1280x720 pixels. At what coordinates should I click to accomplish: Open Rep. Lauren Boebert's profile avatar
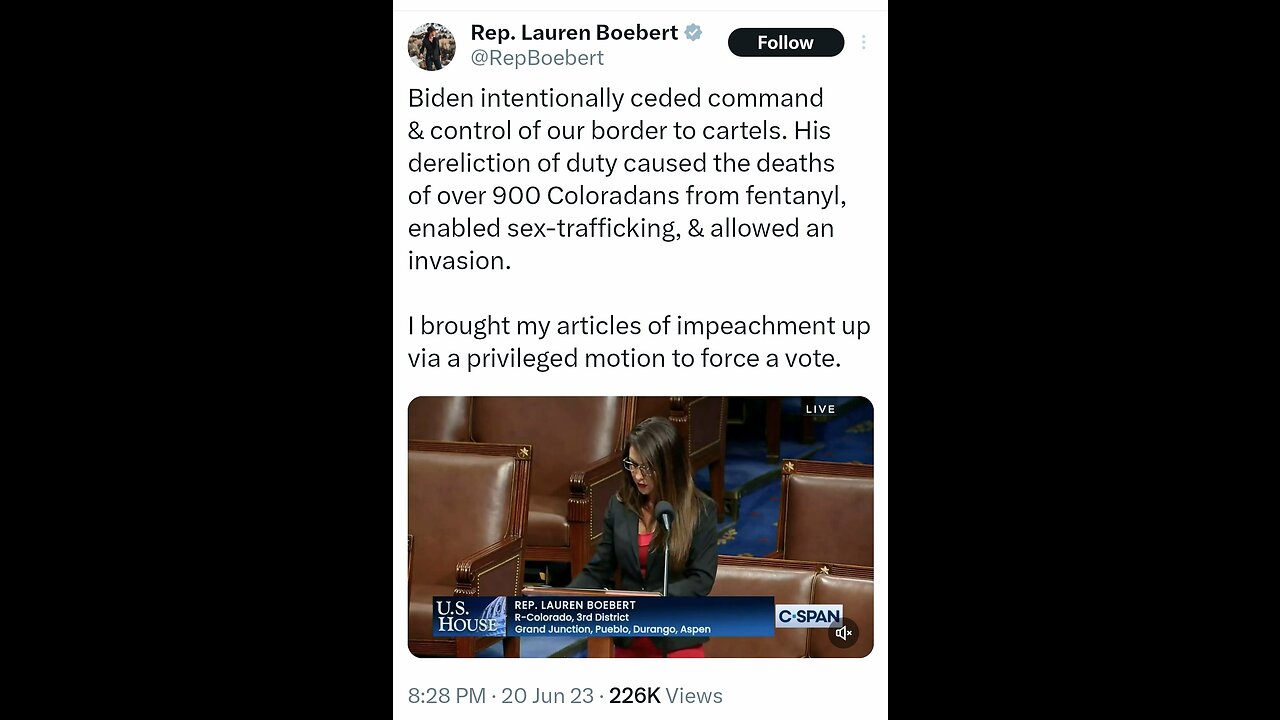tap(432, 46)
